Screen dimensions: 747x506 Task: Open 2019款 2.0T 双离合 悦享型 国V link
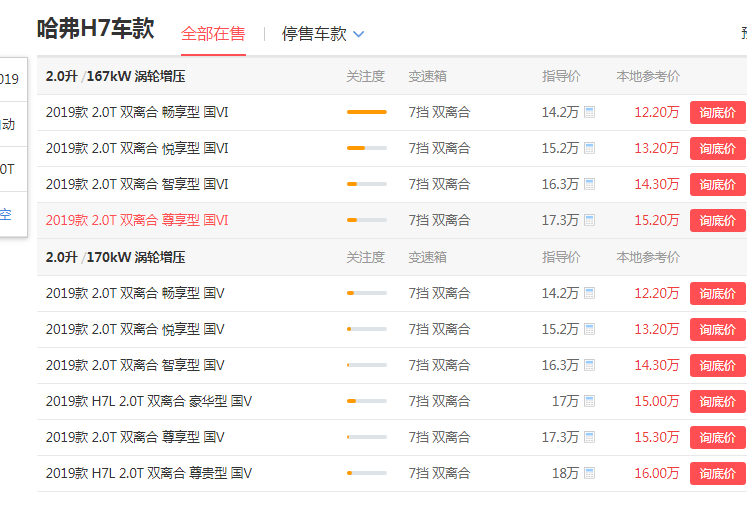point(135,329)
